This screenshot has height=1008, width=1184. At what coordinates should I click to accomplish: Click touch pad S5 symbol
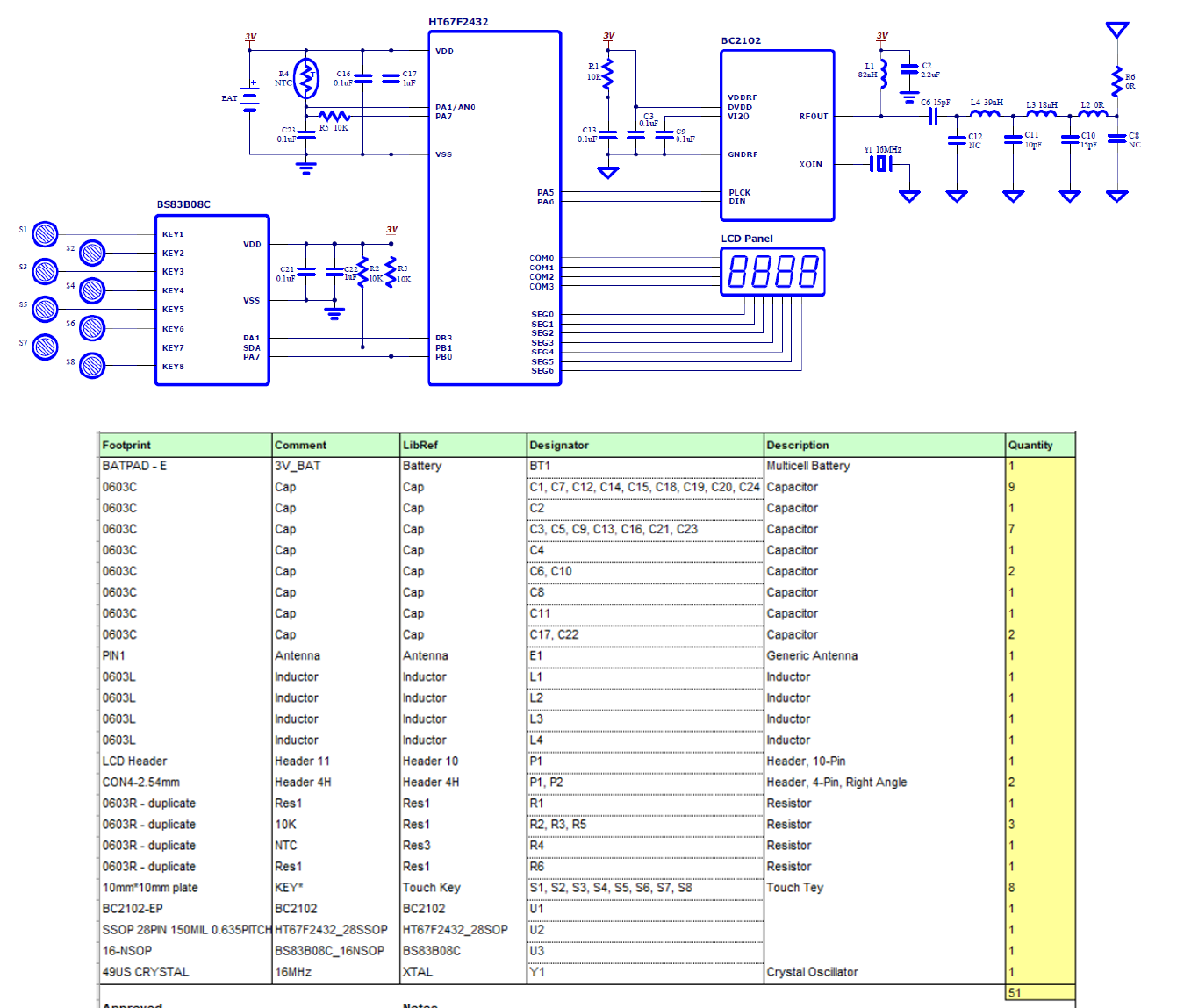pyautogui.click(x=45, y=309)
